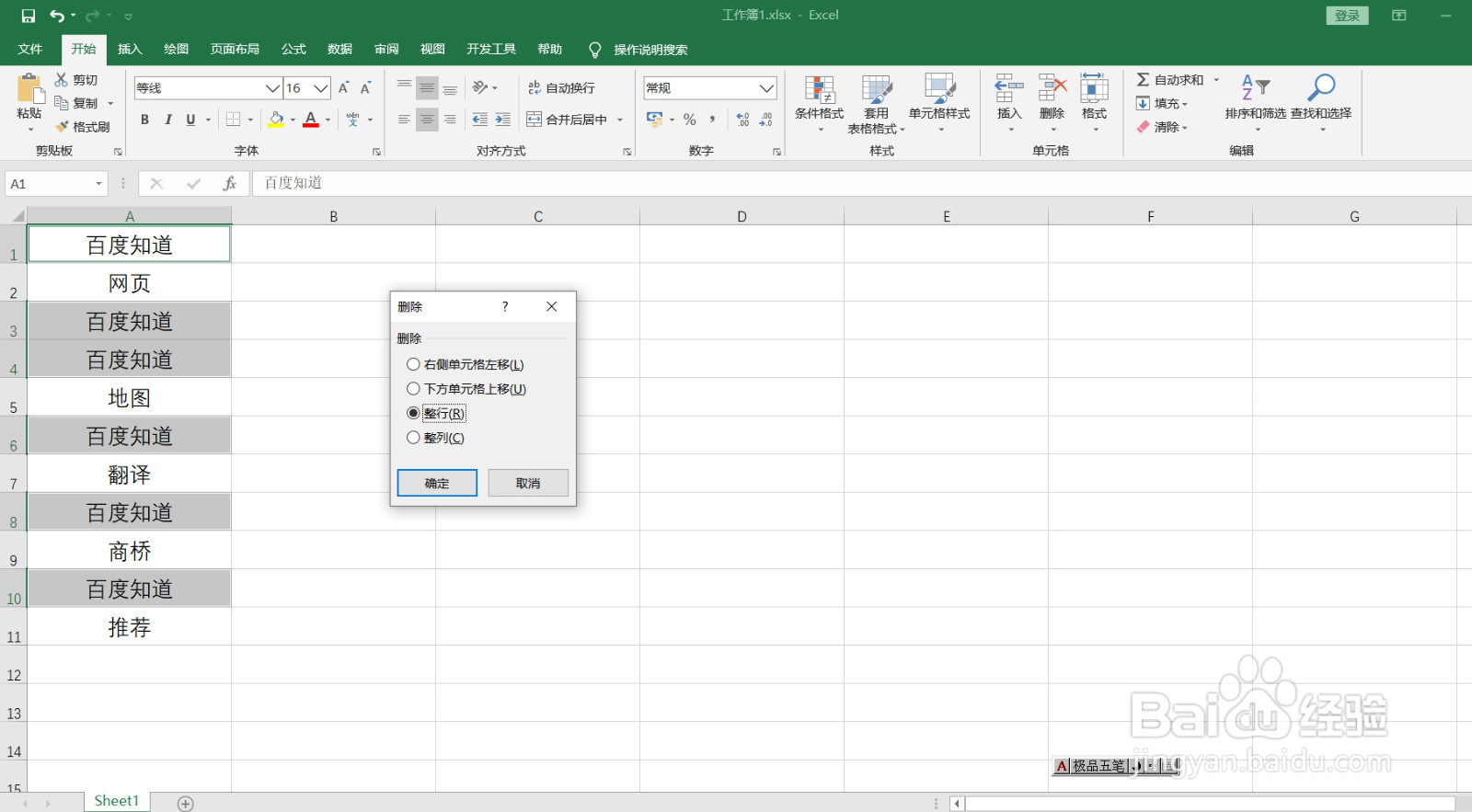Screen dimensions: 1472x812
Task: Open Find & Select (查找和选择)
Action: click(x=1321, y=101)
